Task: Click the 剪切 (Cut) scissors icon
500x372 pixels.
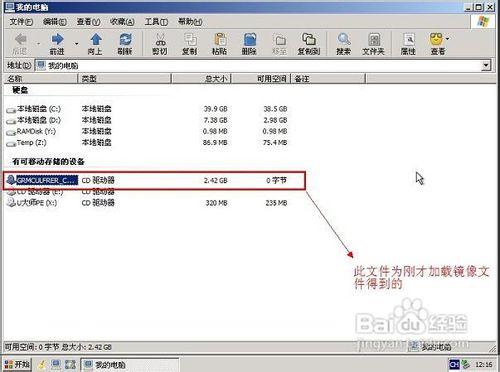Action: point(160,39)
